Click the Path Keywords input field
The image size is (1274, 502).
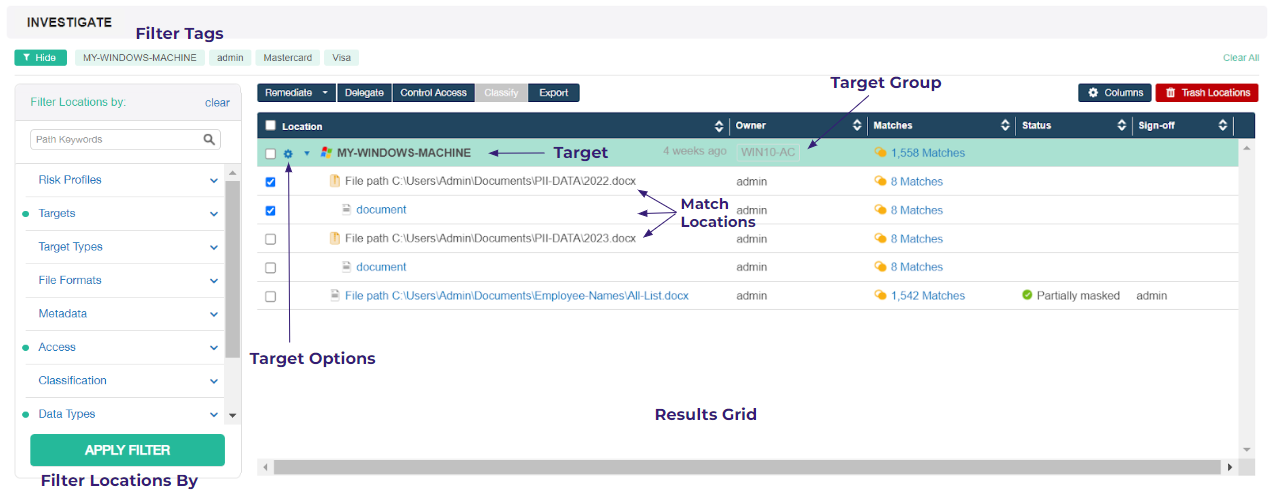tap(115, 140)
